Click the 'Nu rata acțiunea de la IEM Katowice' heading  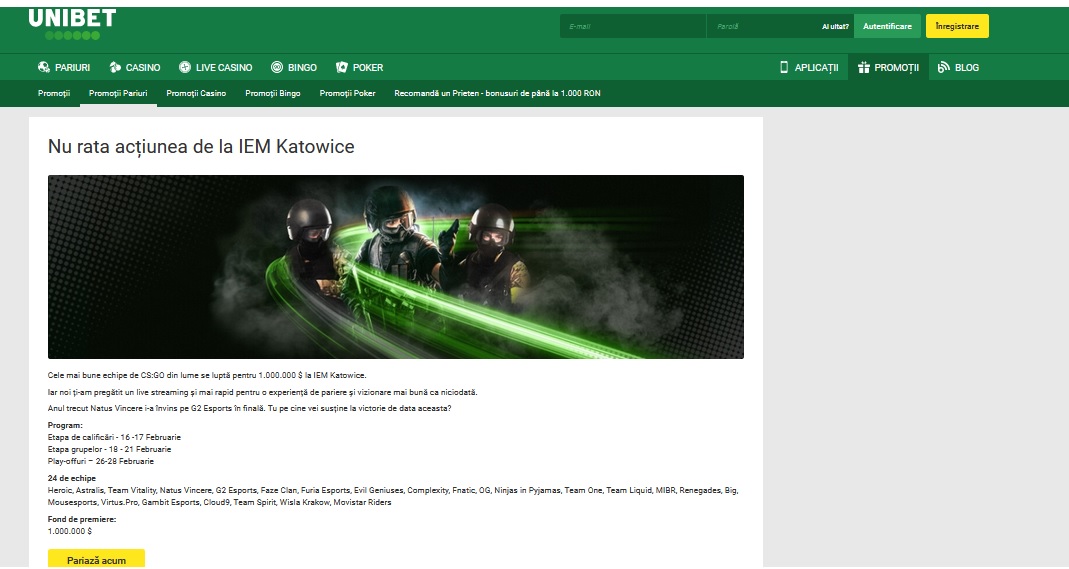201,147
